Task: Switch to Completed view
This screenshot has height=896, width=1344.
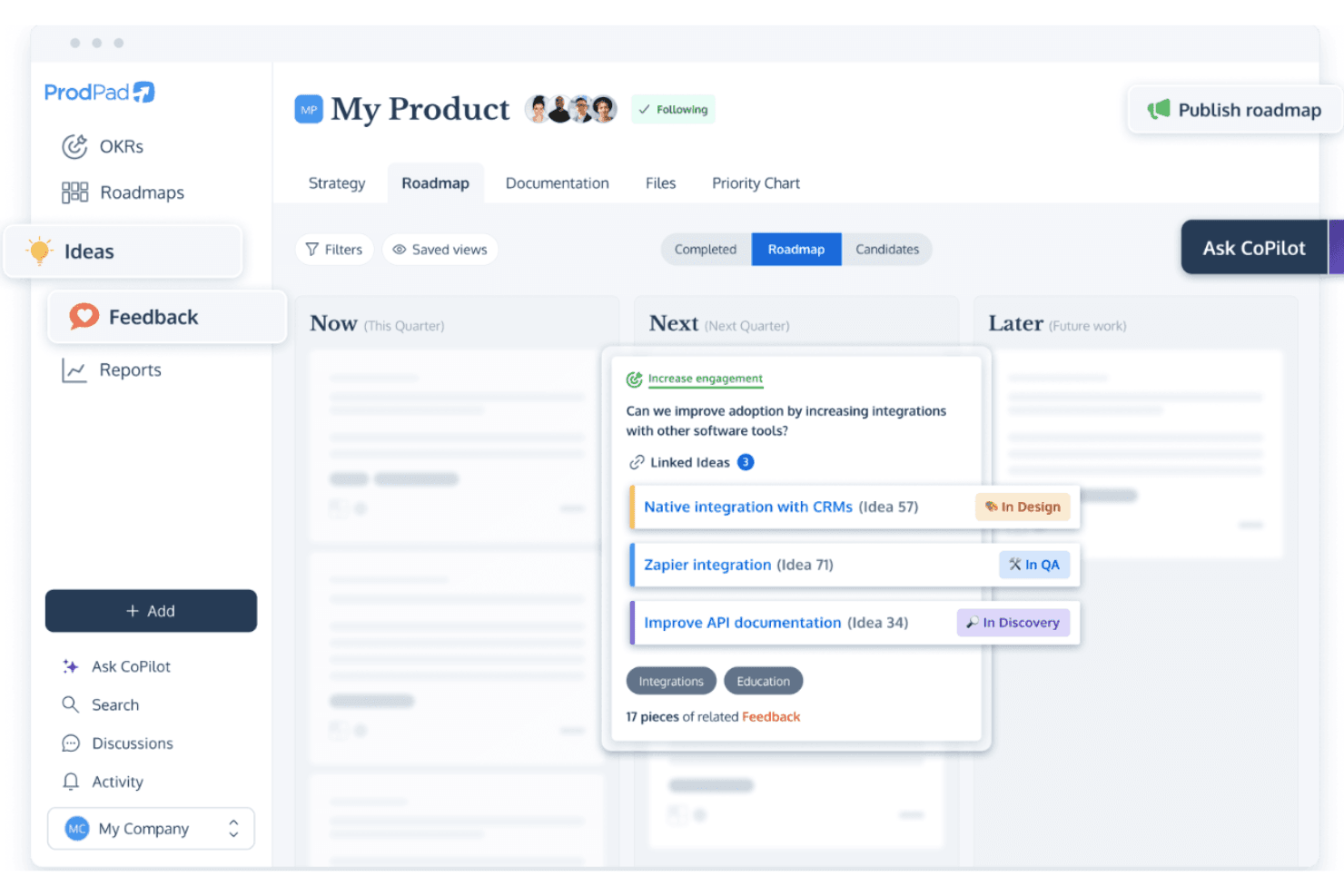Action: click(706, 250)
